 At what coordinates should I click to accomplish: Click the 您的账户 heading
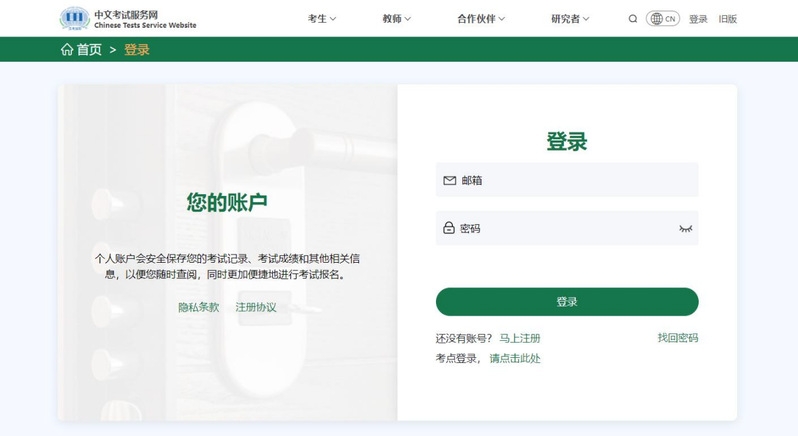coord(226,202)
